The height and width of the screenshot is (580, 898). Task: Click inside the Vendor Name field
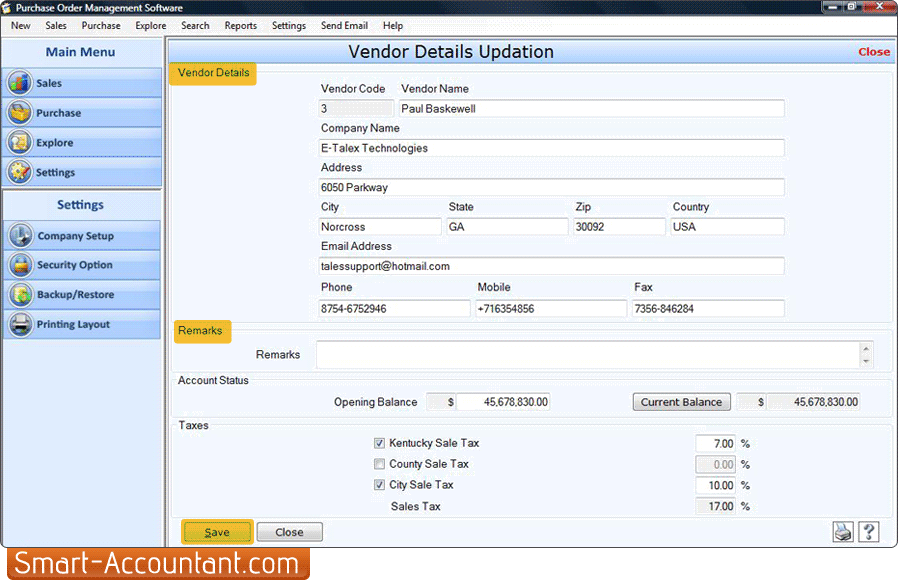click(x=590, y=107)
